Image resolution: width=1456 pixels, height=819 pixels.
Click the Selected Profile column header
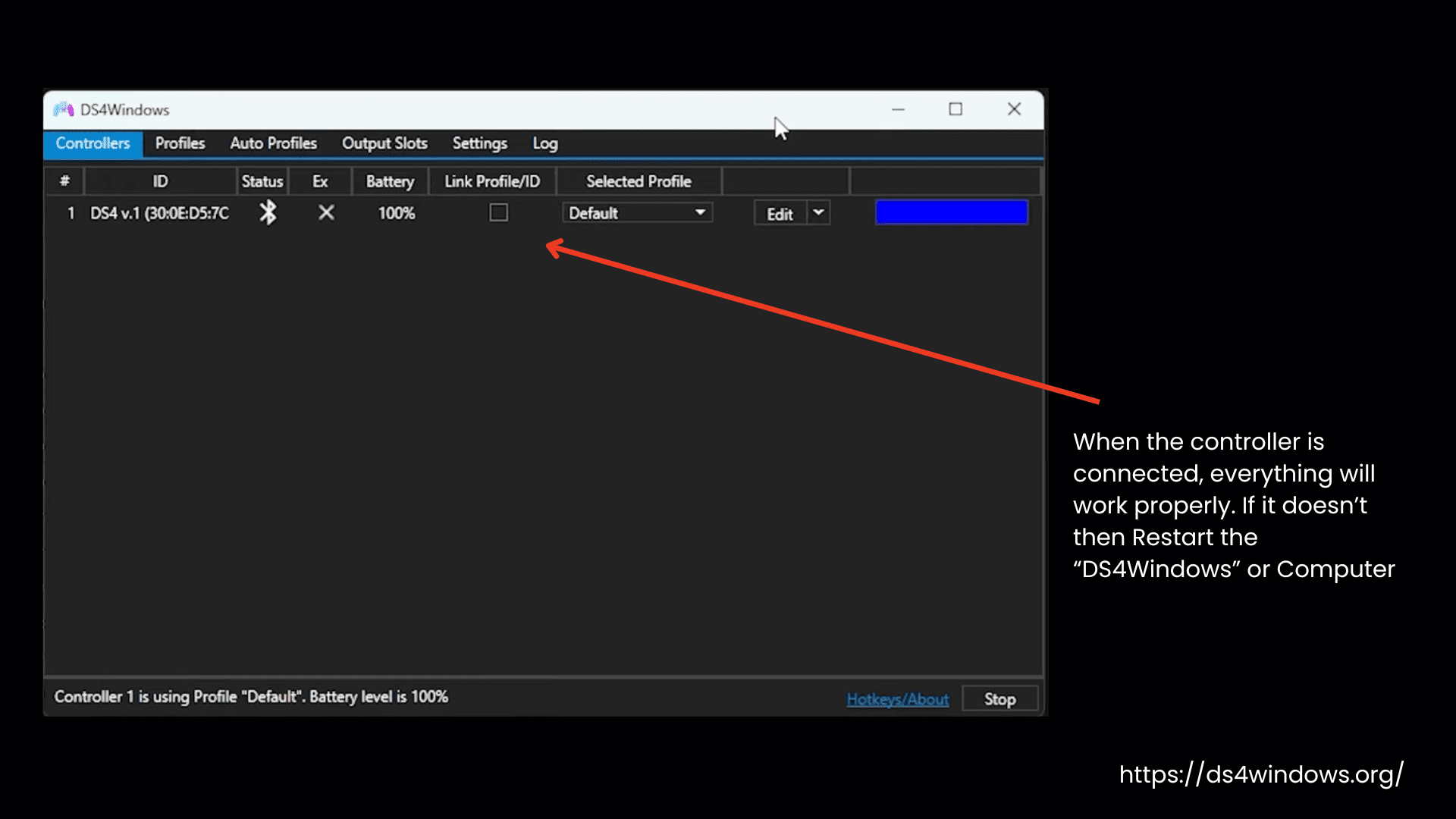(639, 181)
